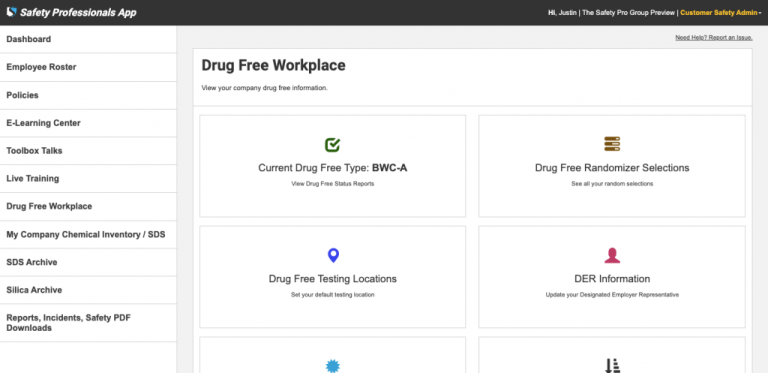
Task: Click the black sort-descending icon in bottom-right card
Action: [x=612, y=366]
